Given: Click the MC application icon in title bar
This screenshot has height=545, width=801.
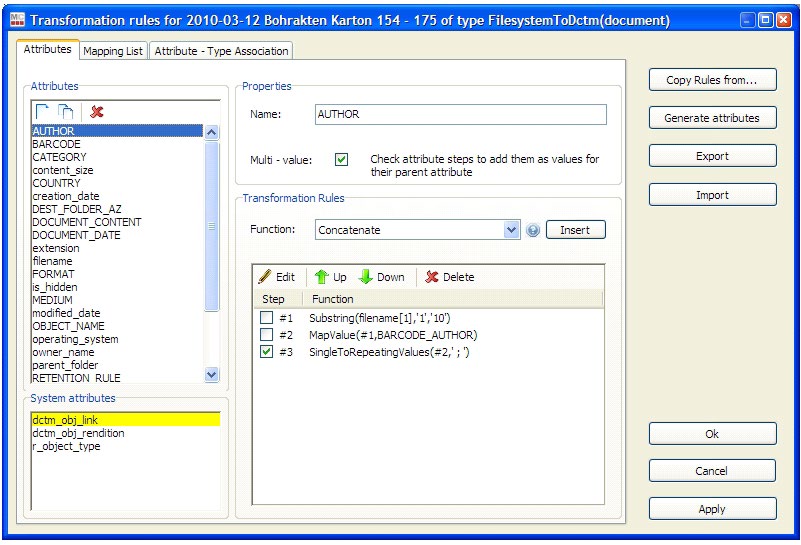Looking at the screenshot, I should [x=17, y=20].
